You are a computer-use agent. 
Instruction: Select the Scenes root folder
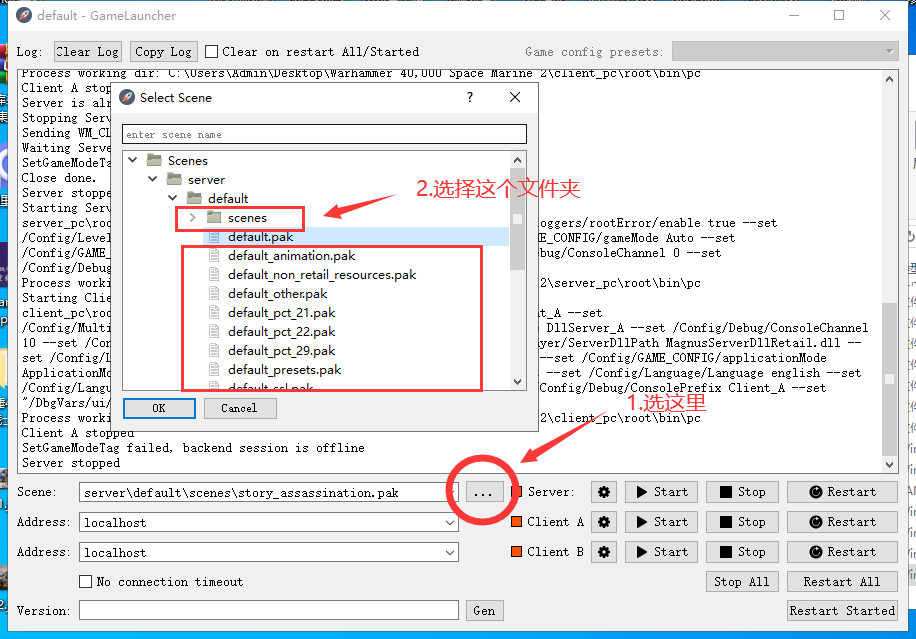pyautogui.click(x=187, y=160)
